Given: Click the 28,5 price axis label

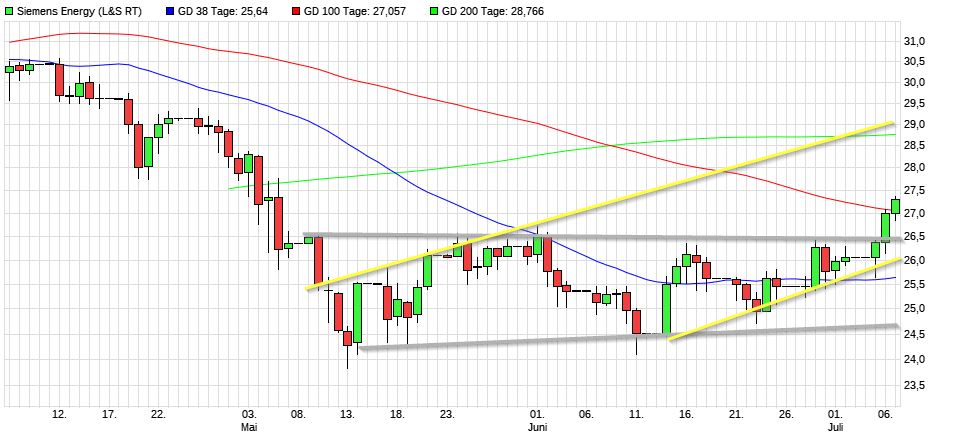Looking at the screenshot, I should pos(914,145).
